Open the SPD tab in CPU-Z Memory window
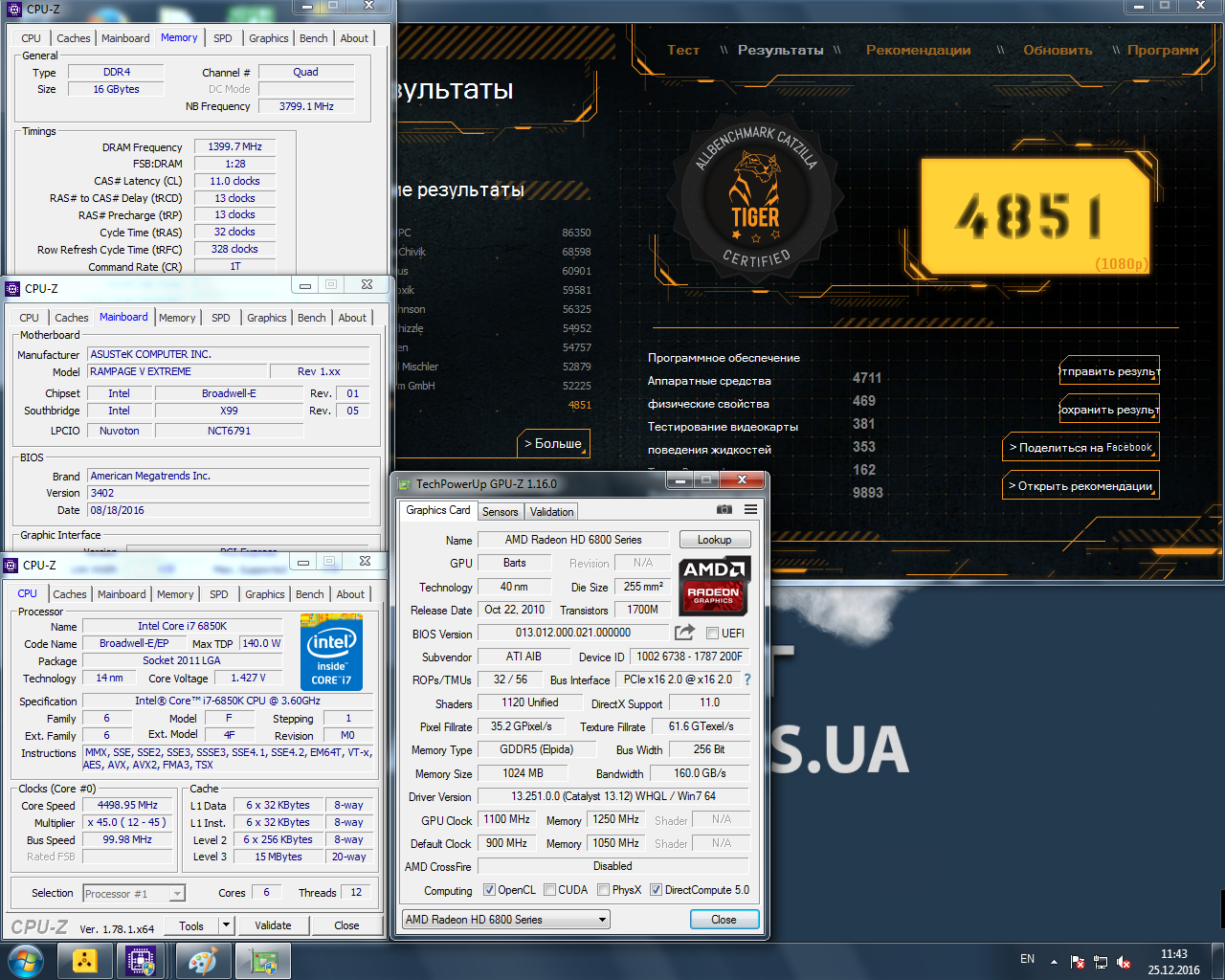 [223, 38]
